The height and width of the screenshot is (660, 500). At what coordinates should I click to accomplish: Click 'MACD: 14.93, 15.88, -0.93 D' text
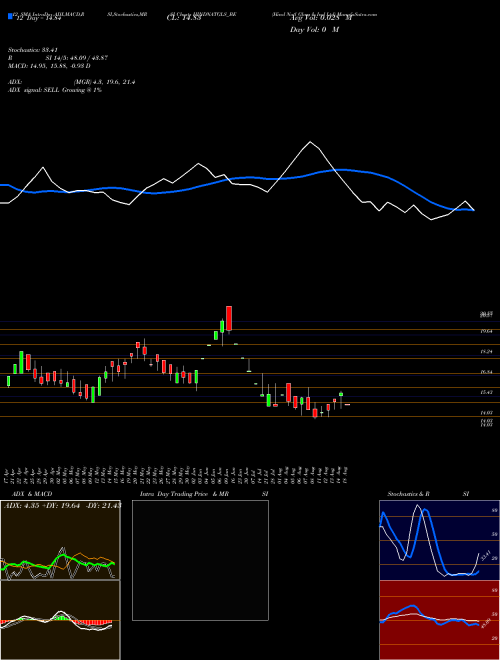point(49,66)
